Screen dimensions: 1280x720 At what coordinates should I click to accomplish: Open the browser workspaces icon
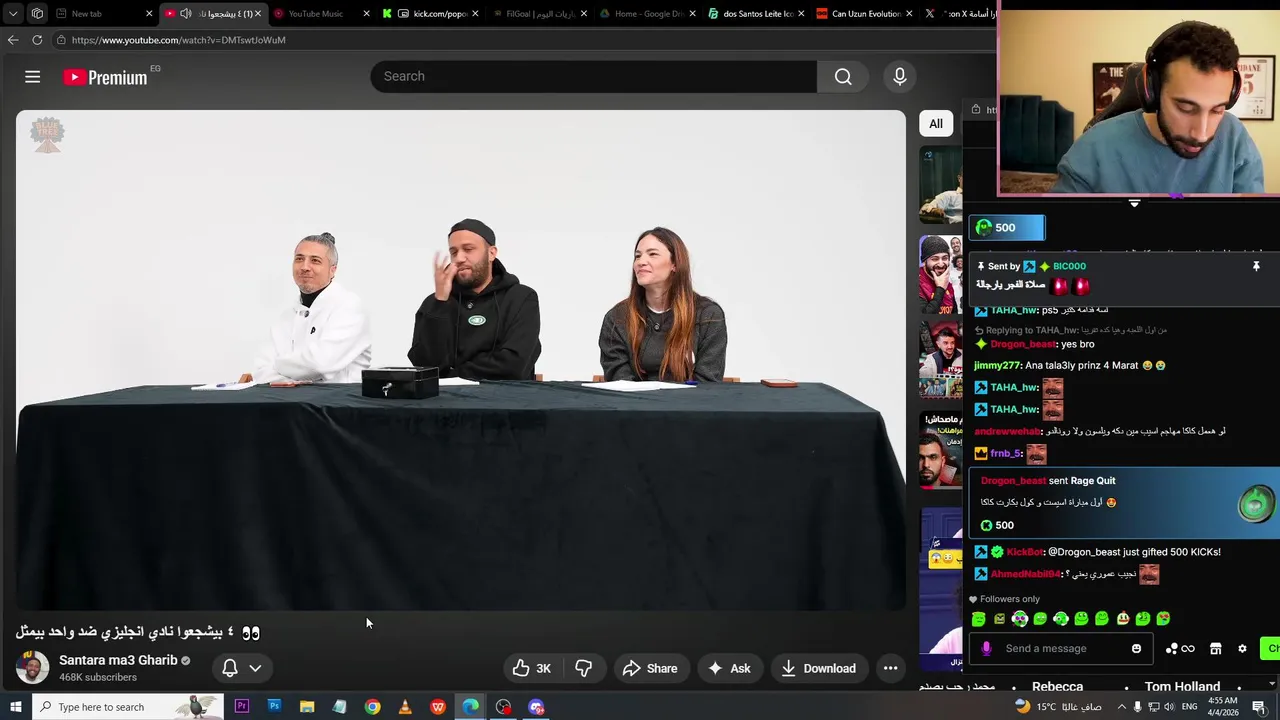tap(37, 14)
